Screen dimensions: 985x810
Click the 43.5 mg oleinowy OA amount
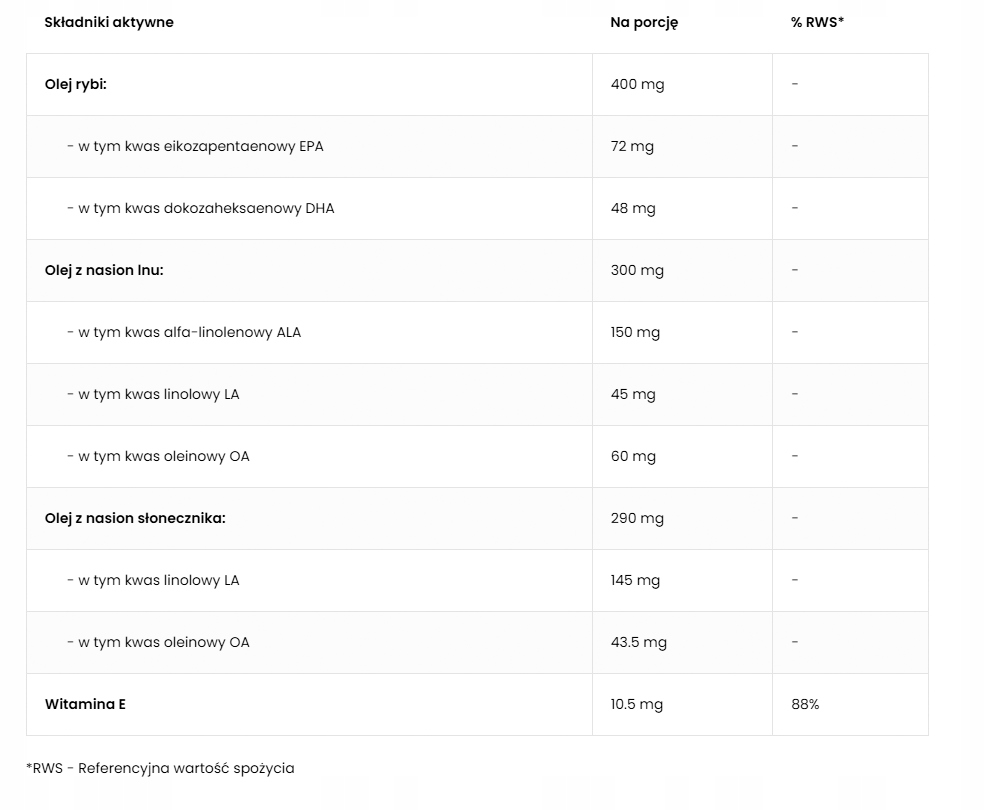coord(638,642)
